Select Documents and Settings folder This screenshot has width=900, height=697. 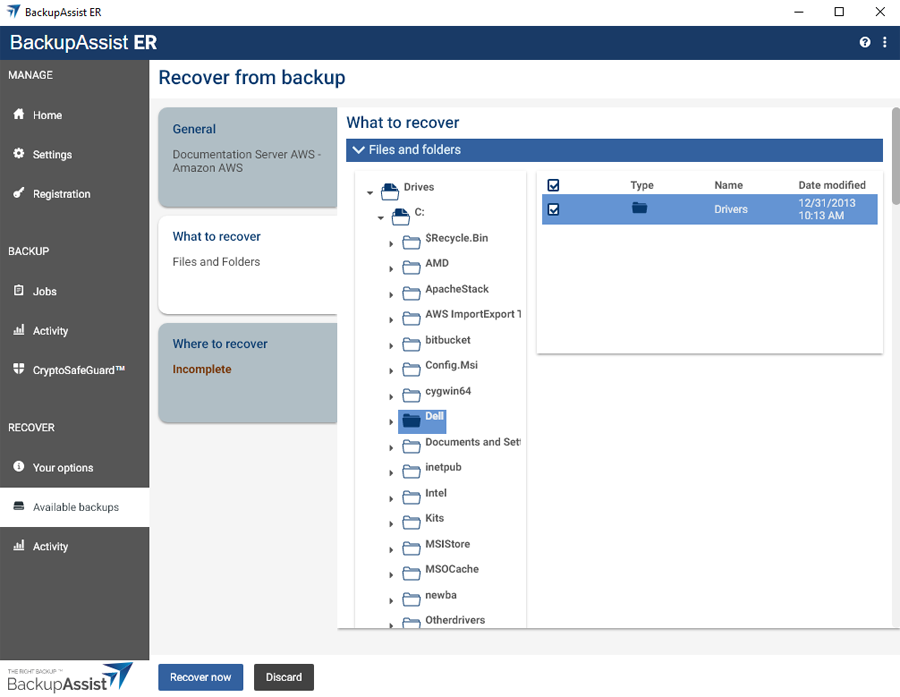473,442
